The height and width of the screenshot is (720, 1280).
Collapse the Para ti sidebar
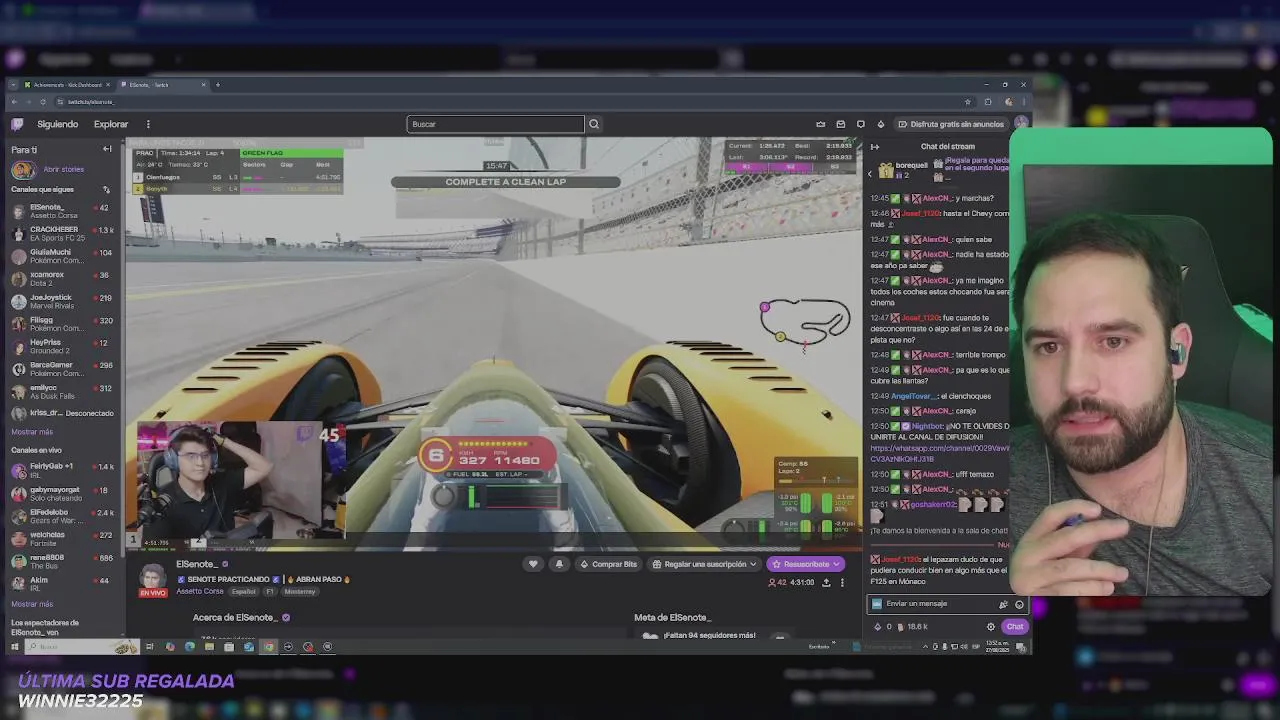[x=107, y=149]
